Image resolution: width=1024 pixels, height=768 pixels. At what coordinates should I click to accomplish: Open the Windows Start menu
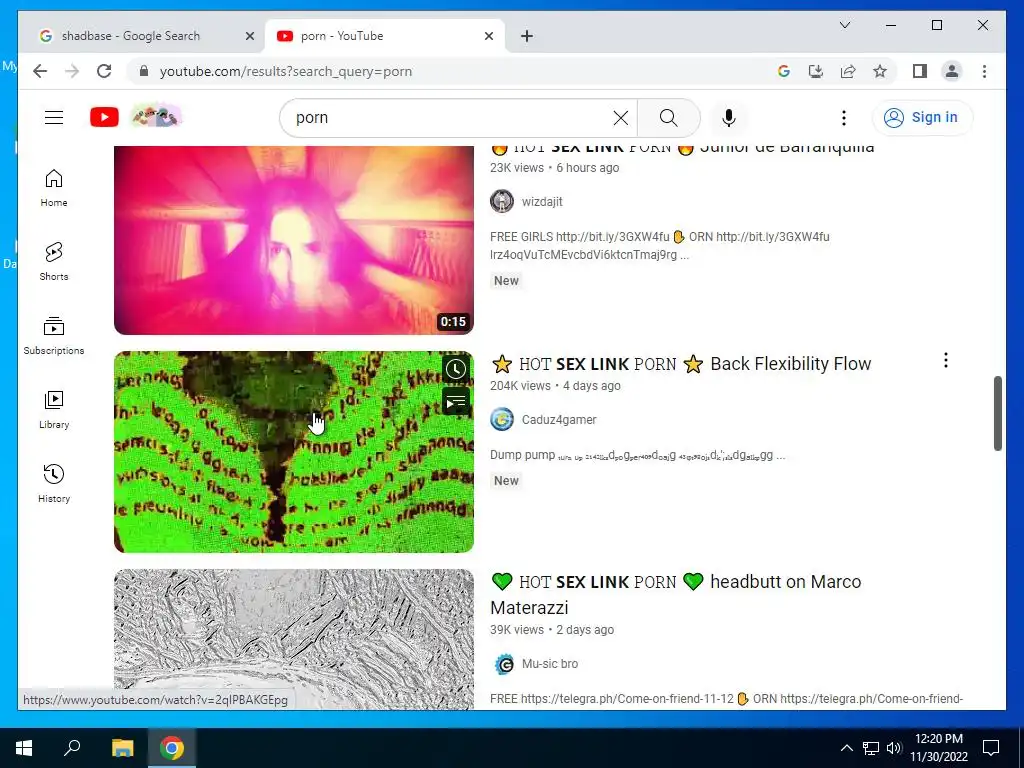(24, 748)
